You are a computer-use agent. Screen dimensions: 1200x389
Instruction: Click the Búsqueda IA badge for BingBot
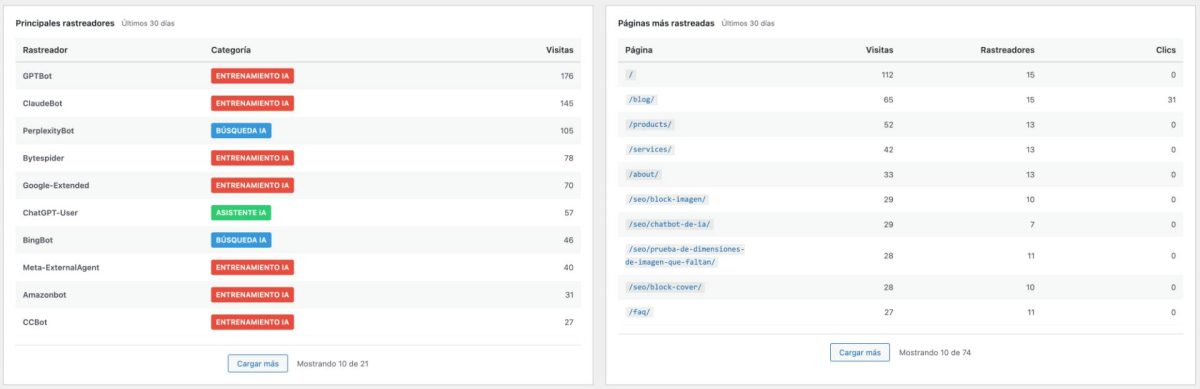(x=241, y=240)
